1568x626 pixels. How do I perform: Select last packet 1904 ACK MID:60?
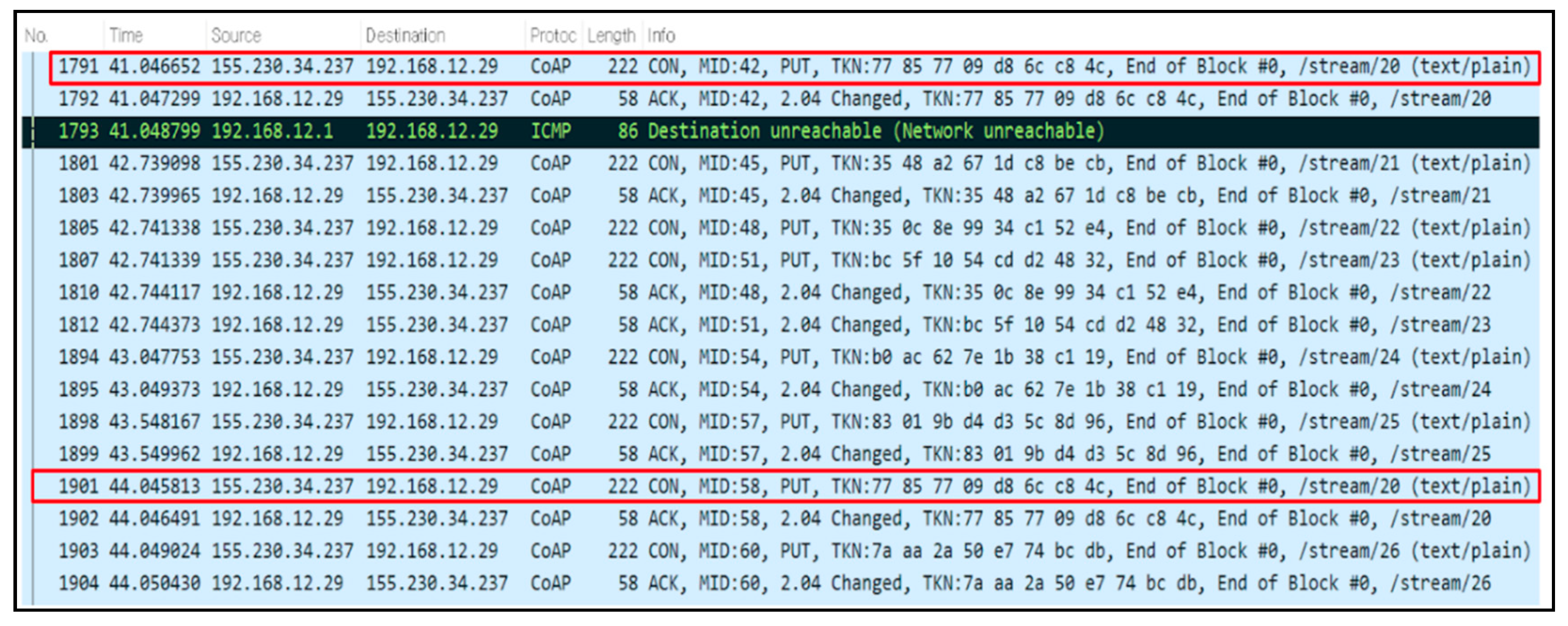coord(791,583)
